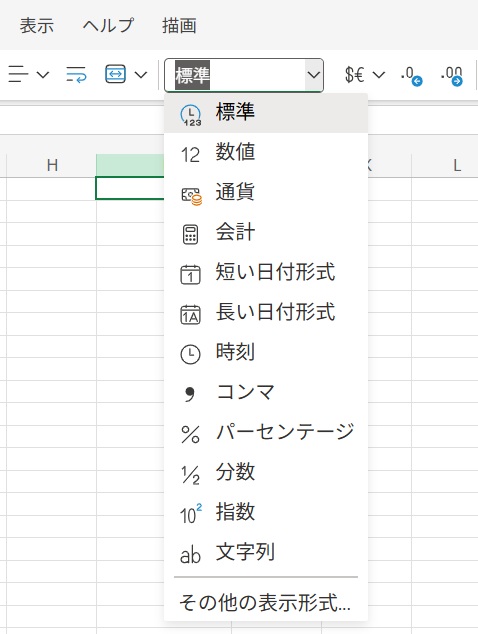
Task: Click the 12 icon beside 数値
Action: 190,155
